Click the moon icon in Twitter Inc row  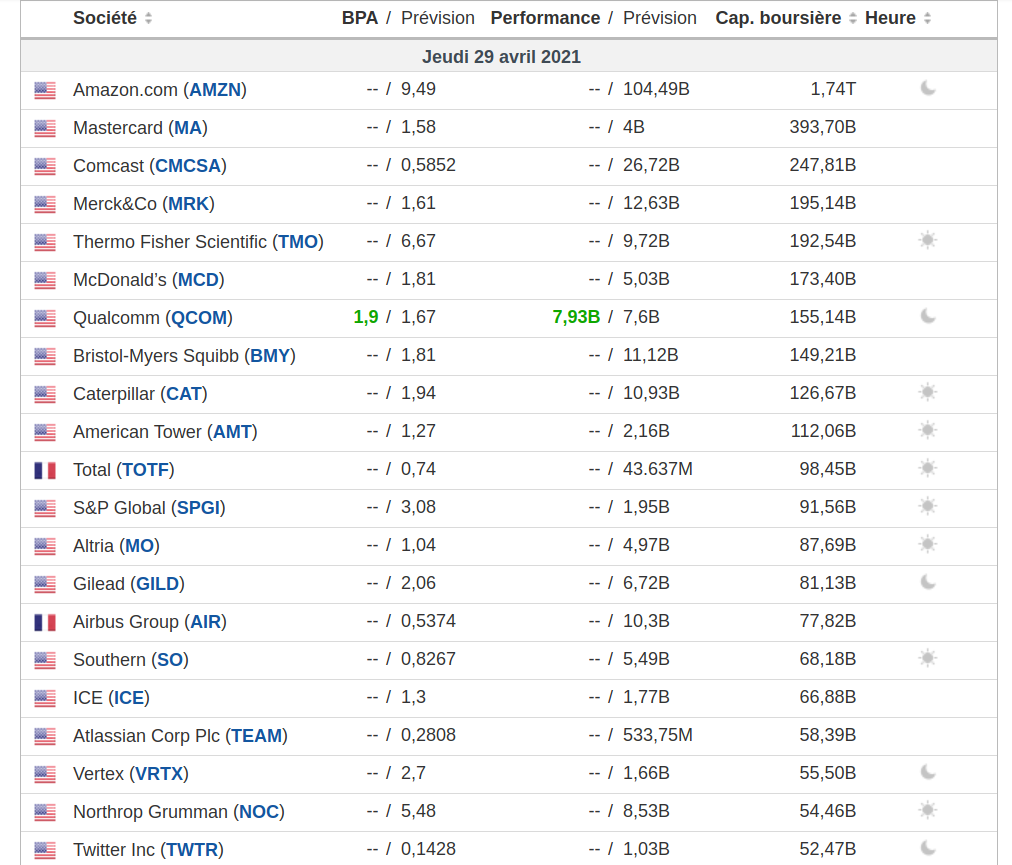928,848
